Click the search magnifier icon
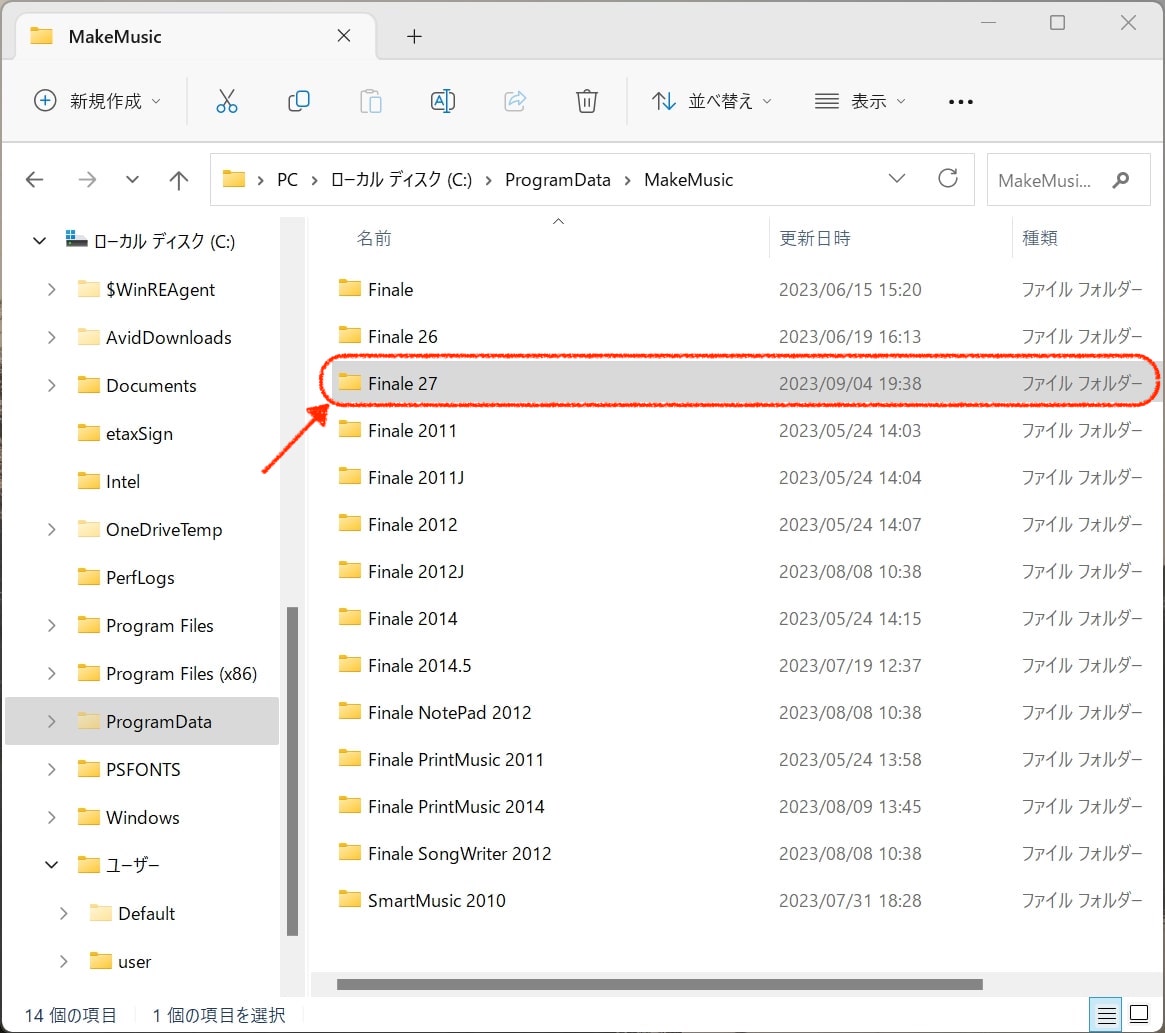The image size is (1165, 1033). (1121, 180)
